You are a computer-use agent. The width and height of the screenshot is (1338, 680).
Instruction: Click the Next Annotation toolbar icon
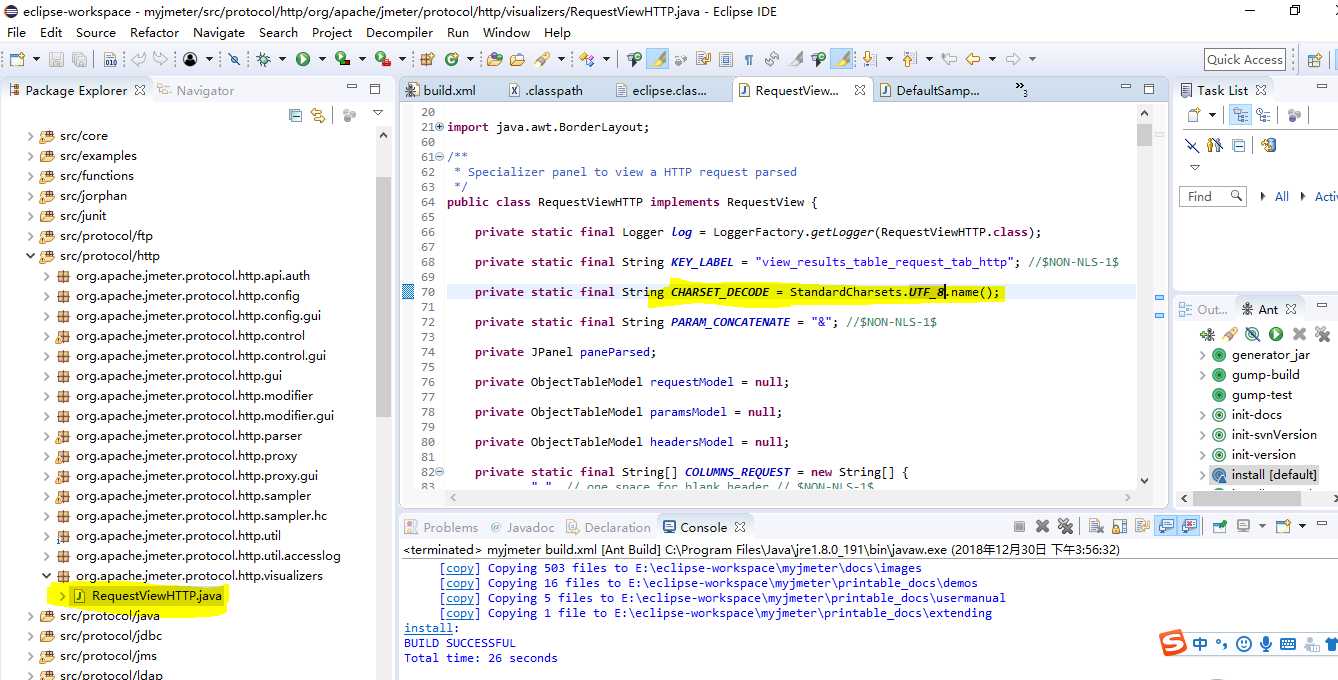(x=868, y=59)
